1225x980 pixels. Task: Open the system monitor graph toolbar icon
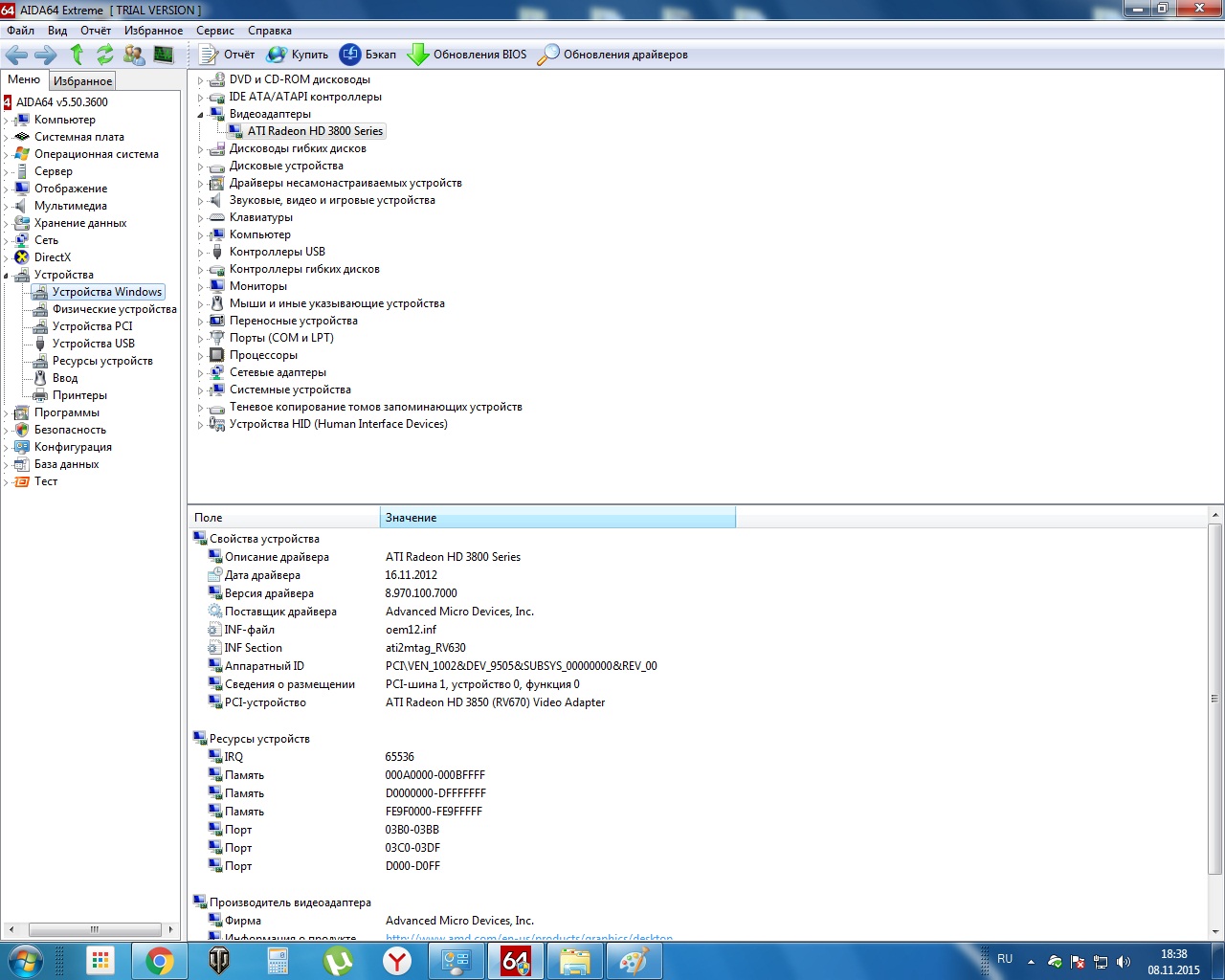(x=164, y=55)
